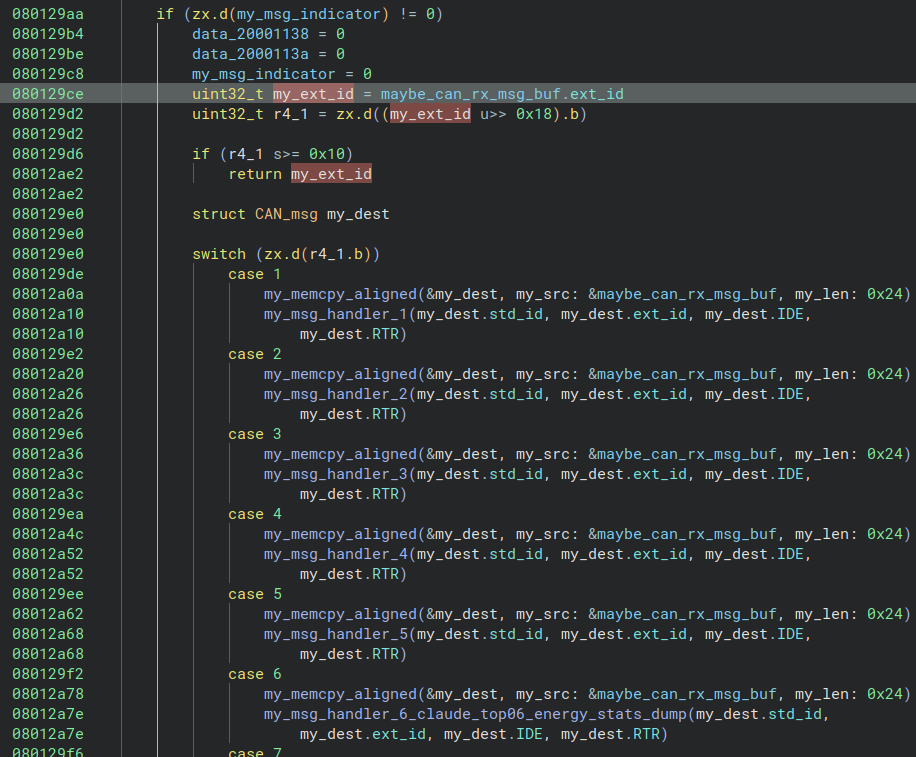Click my_memcpy_aligned call under case 3
The width and height of the screenshot is (916, 757).
tap(340, 454)
